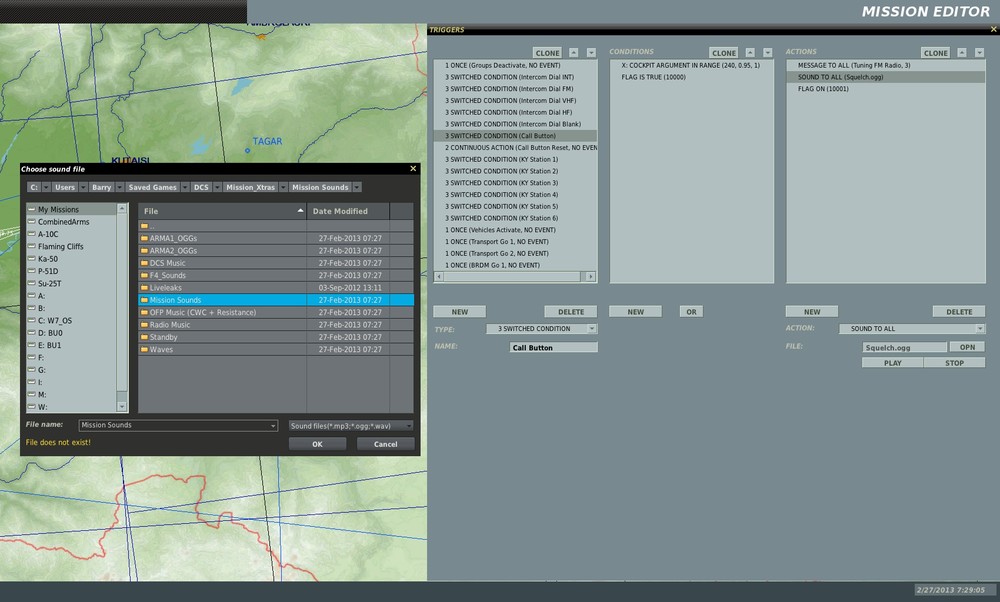Close the Choose sound file dialog
This screenshot has height=602, width=1000.
point(413,169)
